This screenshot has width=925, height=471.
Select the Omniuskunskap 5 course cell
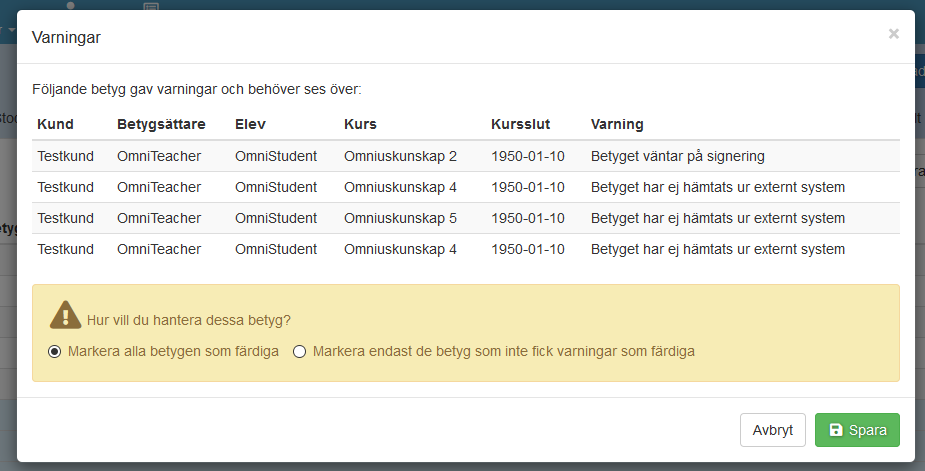click(400, 218)
